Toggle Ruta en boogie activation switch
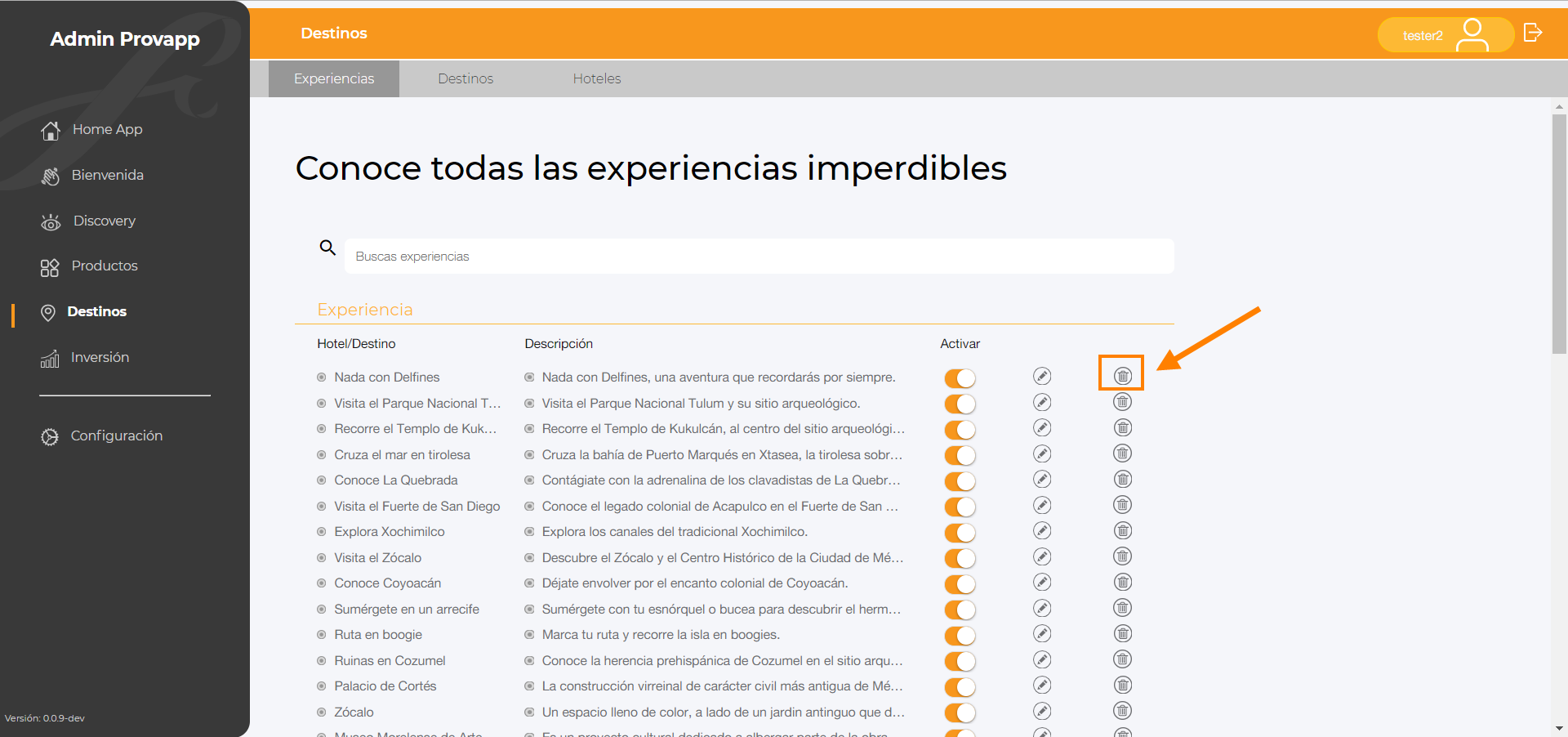The image size is (1568, 737). tap(960, 636)
